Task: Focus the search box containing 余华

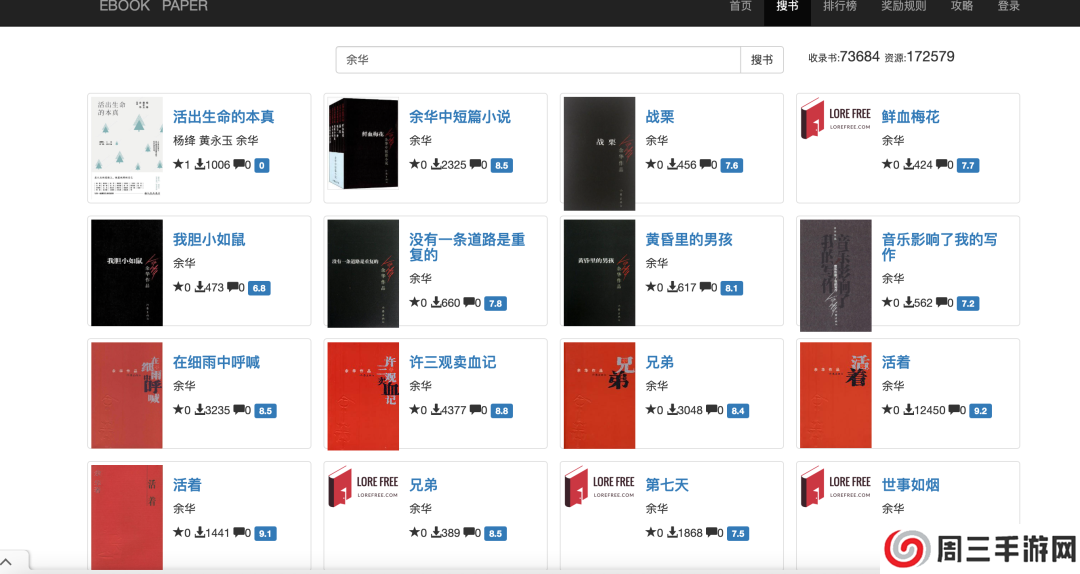Action: 538,60
